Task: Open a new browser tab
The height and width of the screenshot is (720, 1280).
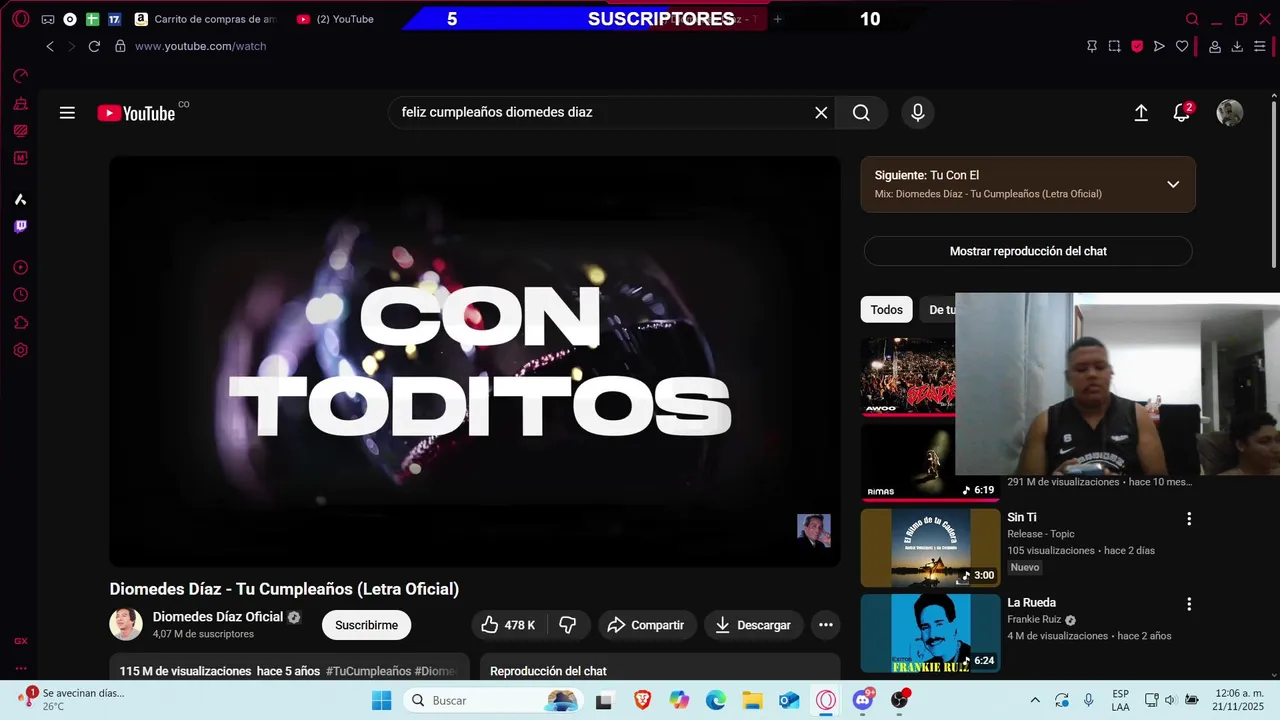Action: (778, 19)
